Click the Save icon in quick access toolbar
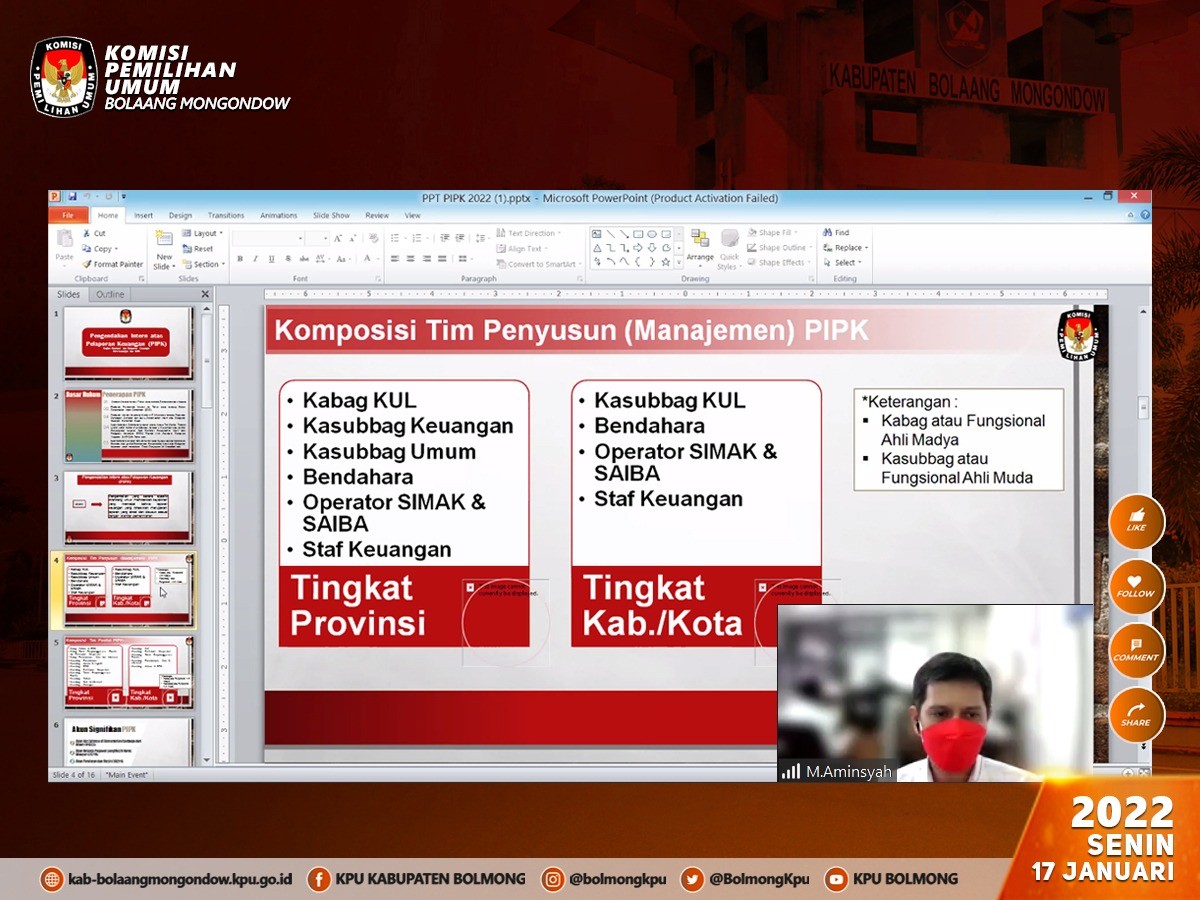1200x900 pixels. tap(71, 198)
